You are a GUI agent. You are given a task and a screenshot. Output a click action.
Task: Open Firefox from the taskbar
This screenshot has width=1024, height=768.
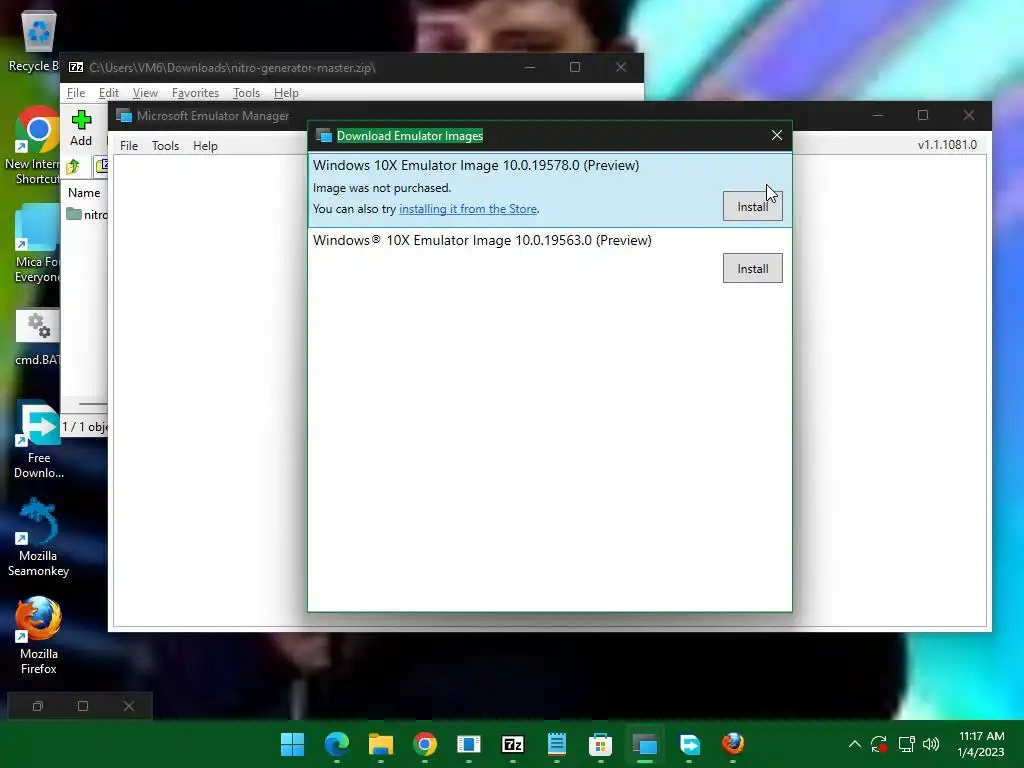point(733,744)
